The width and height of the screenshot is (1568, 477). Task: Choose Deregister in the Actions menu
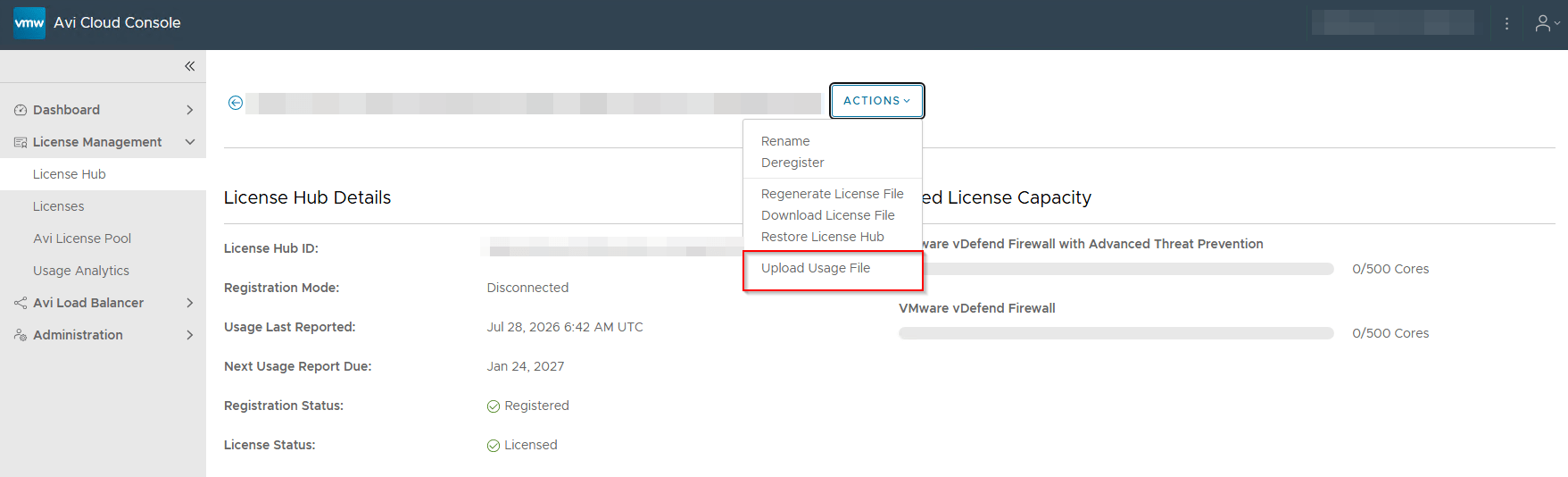pos(792,163)
